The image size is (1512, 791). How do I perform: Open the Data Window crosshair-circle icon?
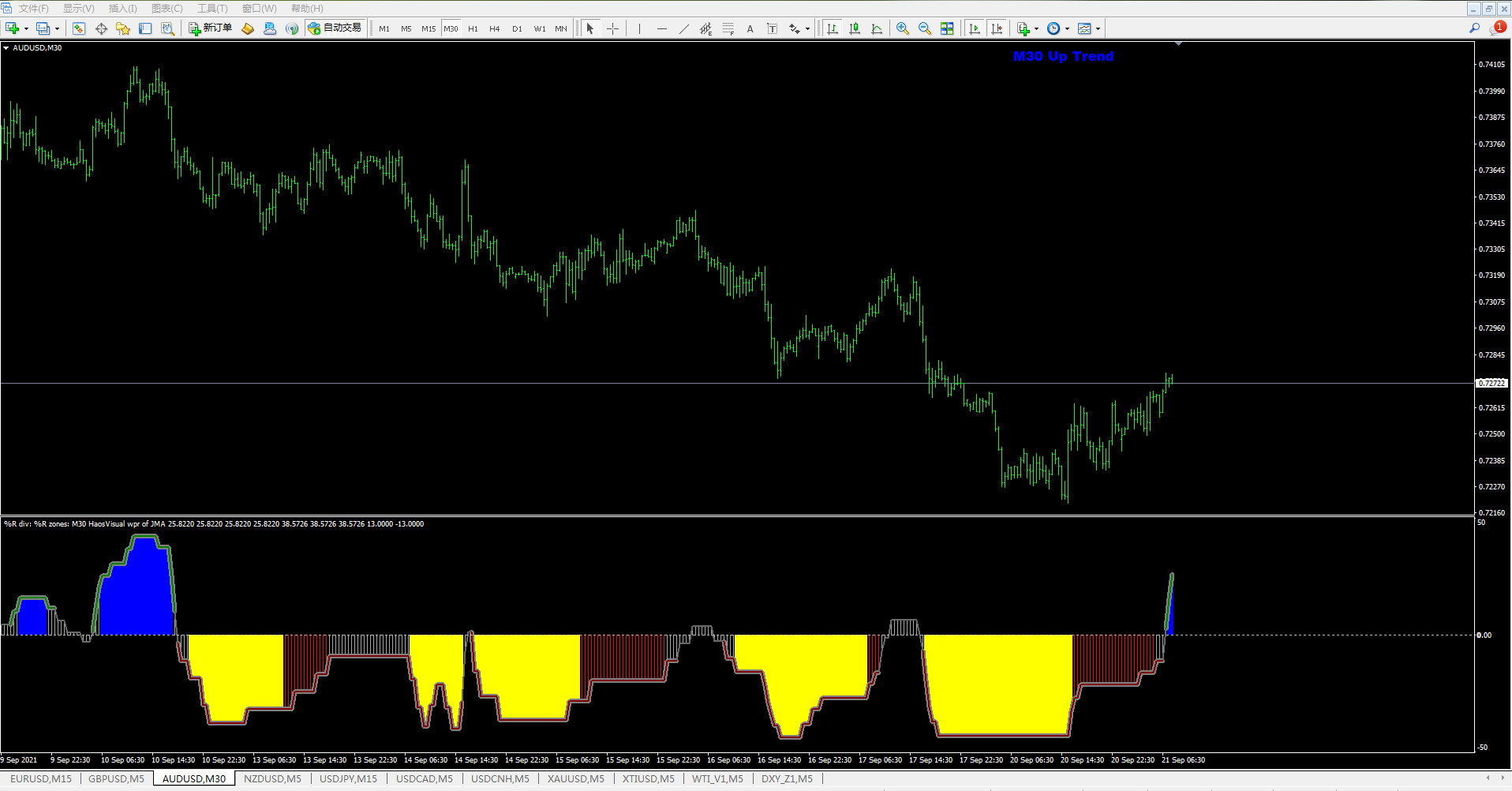tap(101, 28)
